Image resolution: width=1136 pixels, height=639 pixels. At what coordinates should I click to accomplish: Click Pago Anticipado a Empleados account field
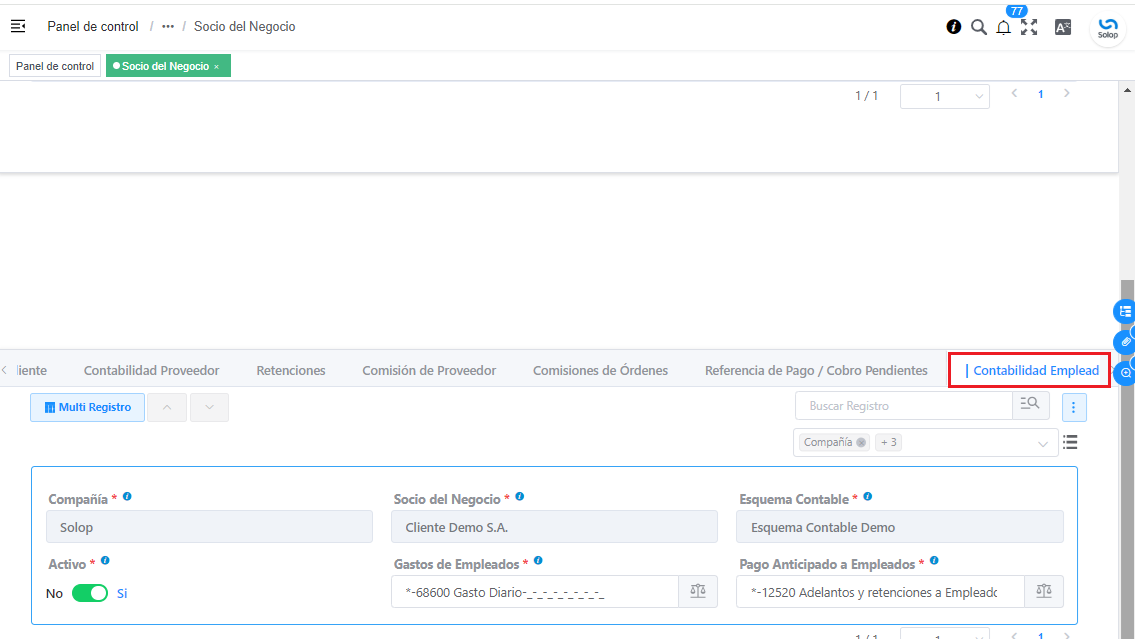click(880, 592)
